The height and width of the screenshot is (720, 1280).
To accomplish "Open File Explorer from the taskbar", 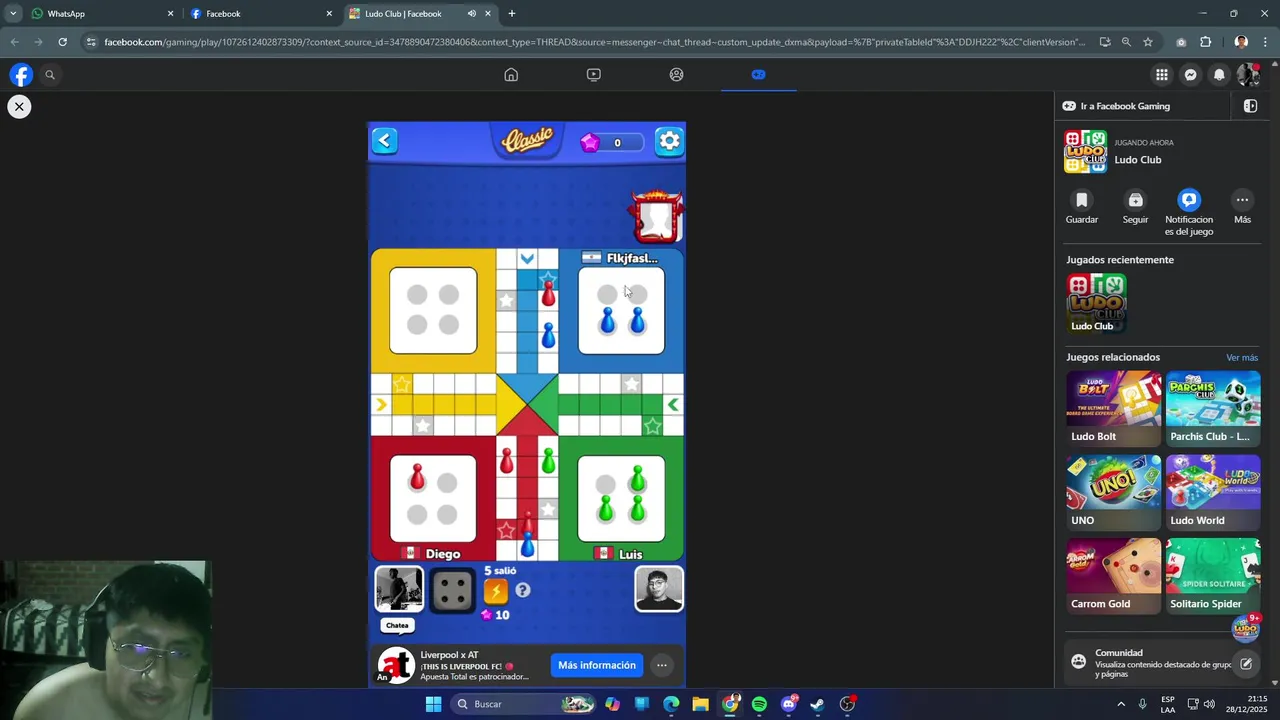I will (700, 704).
